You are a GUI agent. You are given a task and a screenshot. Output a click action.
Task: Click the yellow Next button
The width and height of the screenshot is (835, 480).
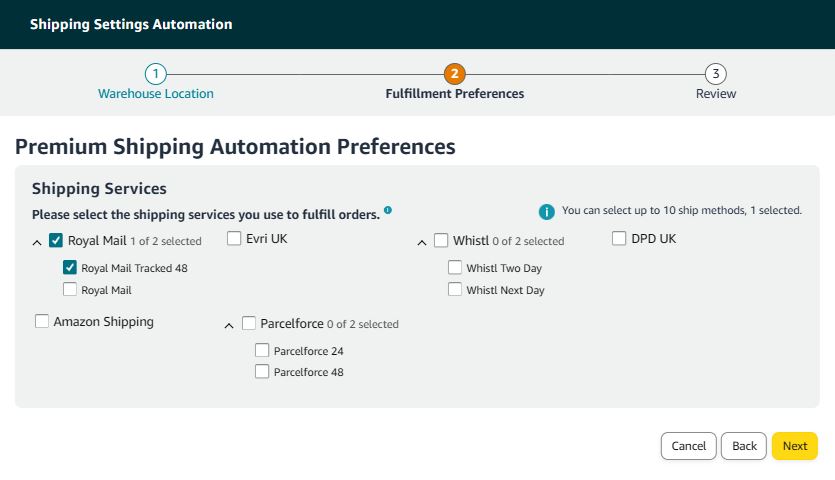click(x=795, y=446)
